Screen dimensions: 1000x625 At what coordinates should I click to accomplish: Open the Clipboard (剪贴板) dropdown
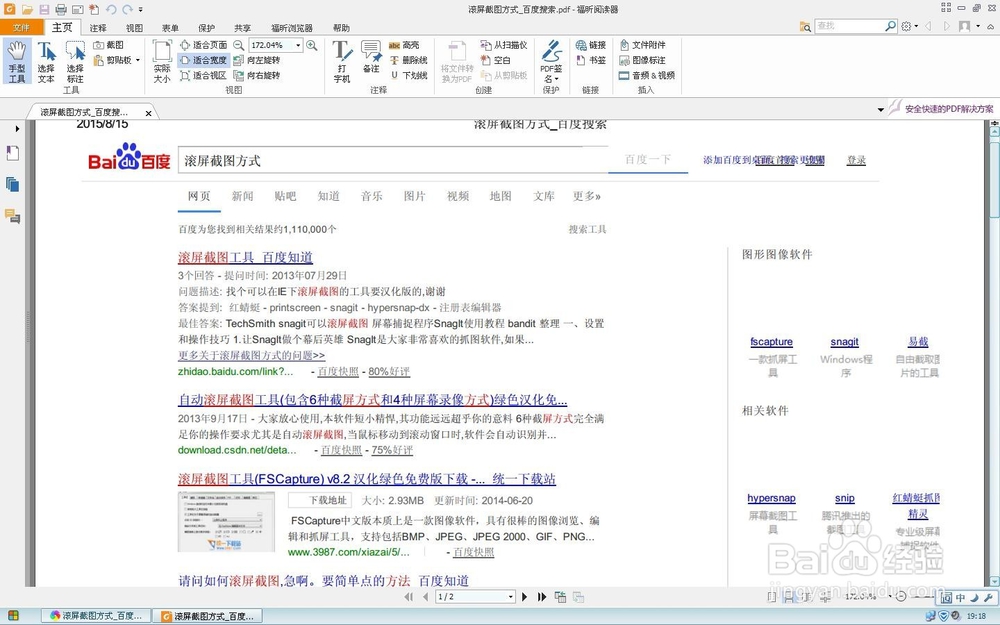point(117,60)
